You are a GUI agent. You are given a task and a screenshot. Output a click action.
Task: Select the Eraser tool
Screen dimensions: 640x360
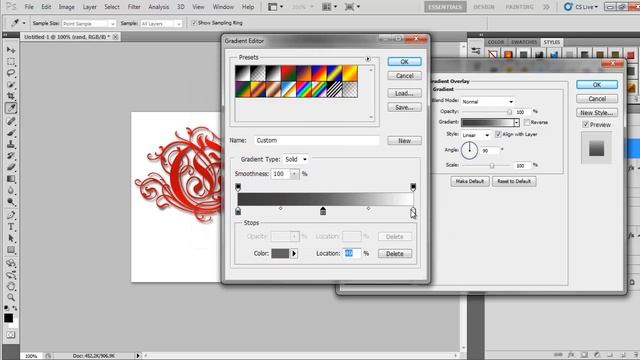pos(11,167)
